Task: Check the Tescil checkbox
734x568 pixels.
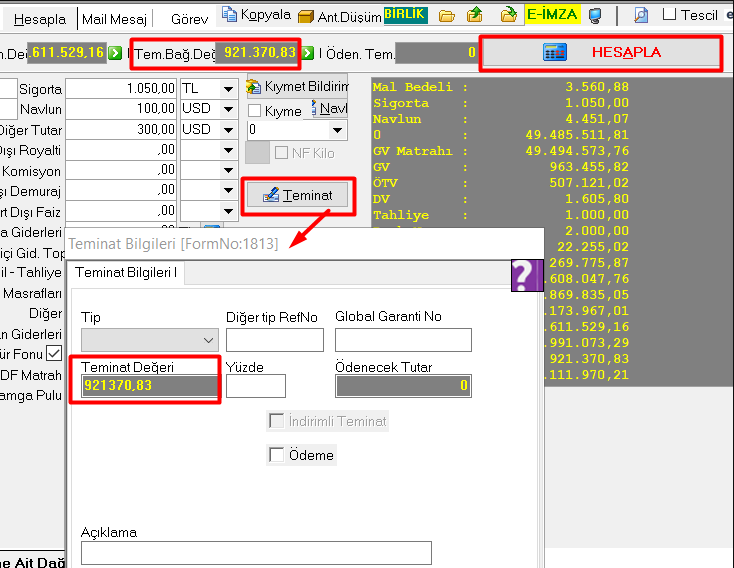Action: [670, 15]
